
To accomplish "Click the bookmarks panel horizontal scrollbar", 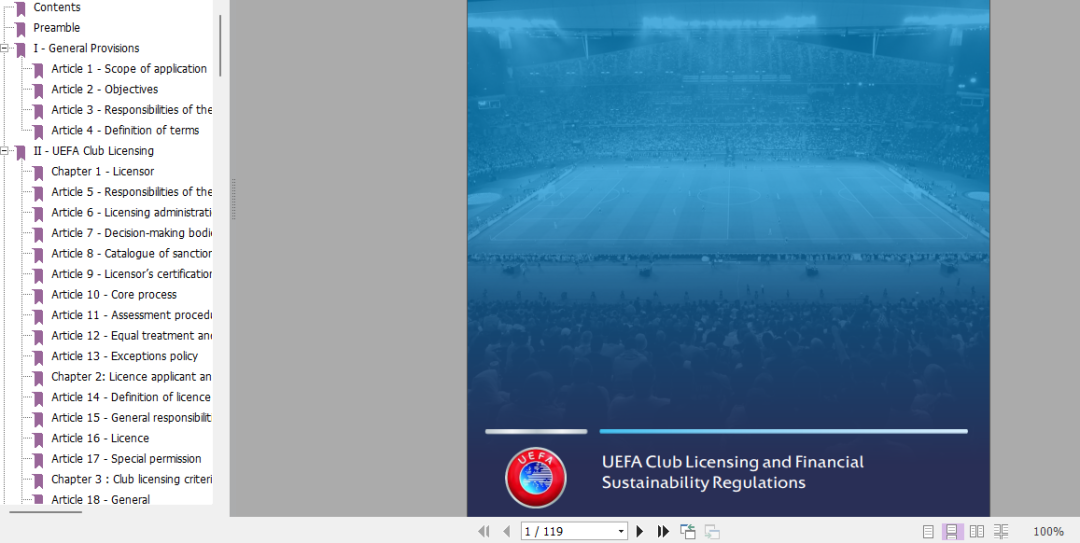I will coord(46,512).
